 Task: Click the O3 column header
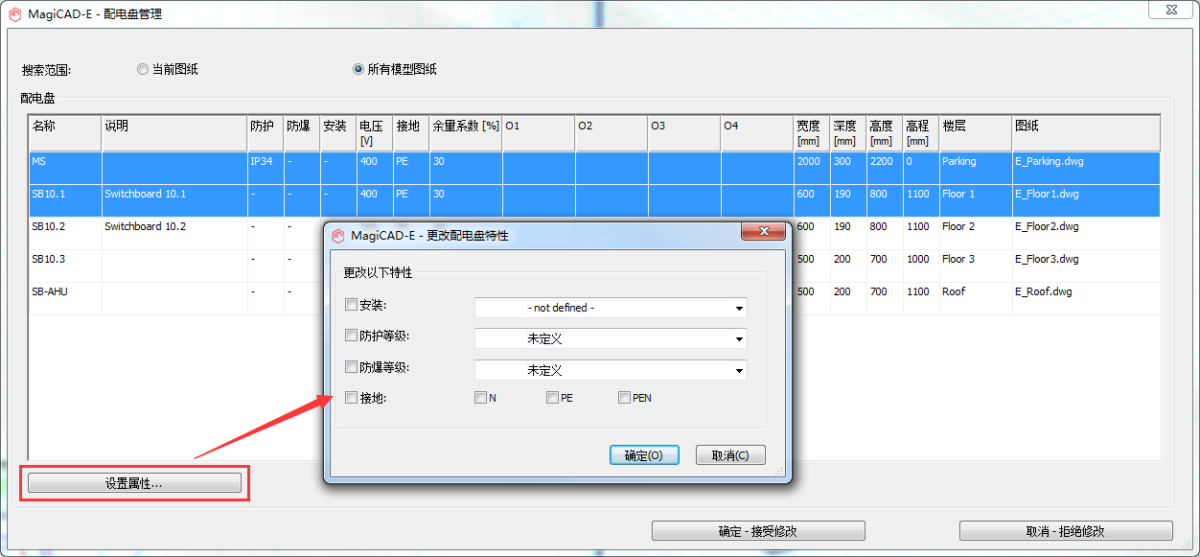(684, 133)
